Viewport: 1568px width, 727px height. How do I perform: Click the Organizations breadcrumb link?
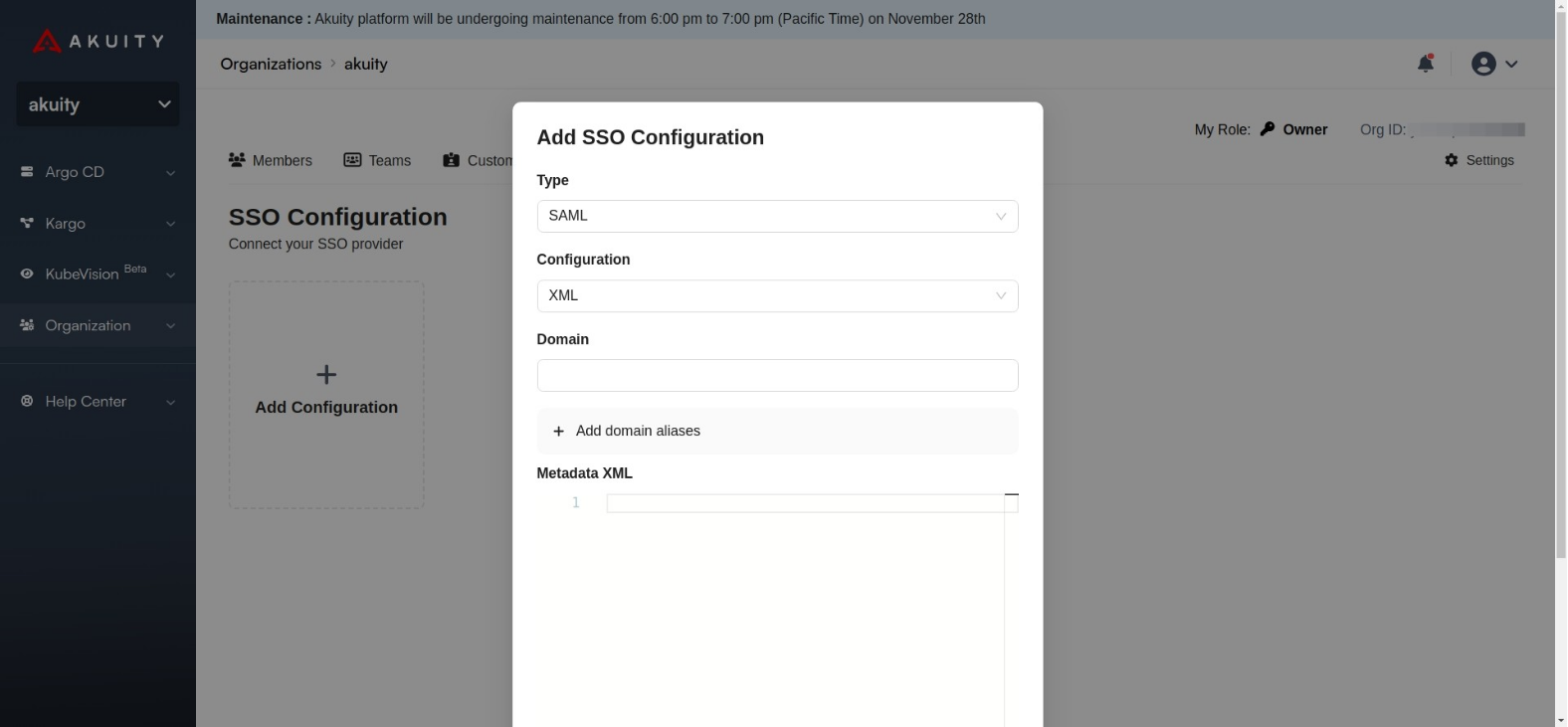click(271, 64)
